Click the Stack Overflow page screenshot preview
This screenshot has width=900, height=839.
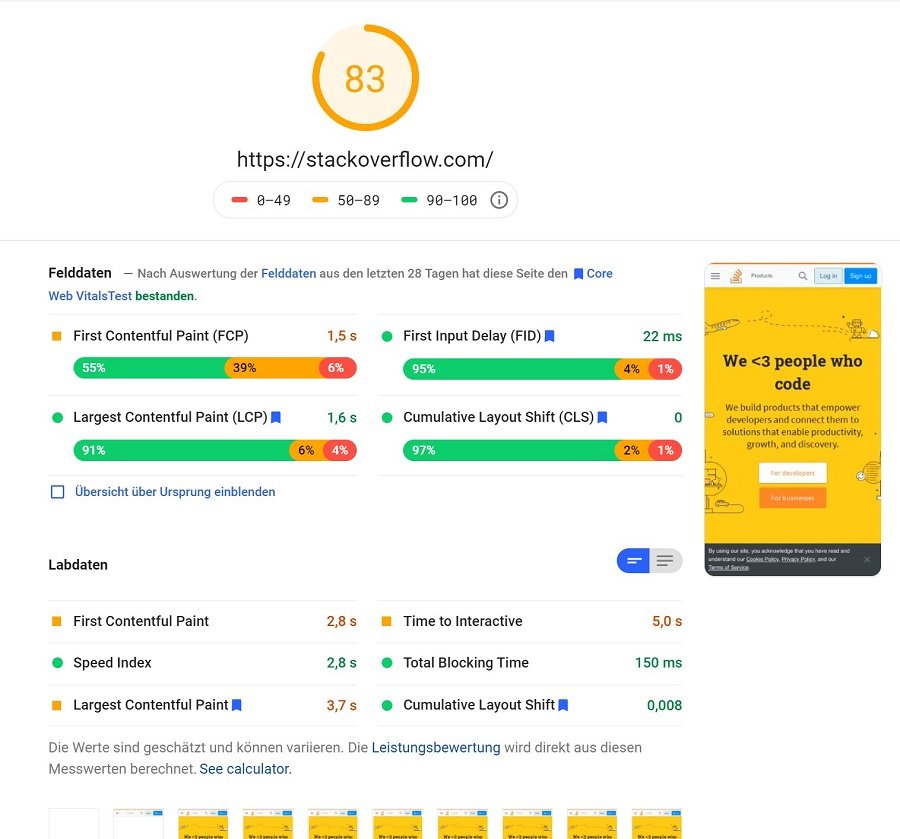click(793, 420)
